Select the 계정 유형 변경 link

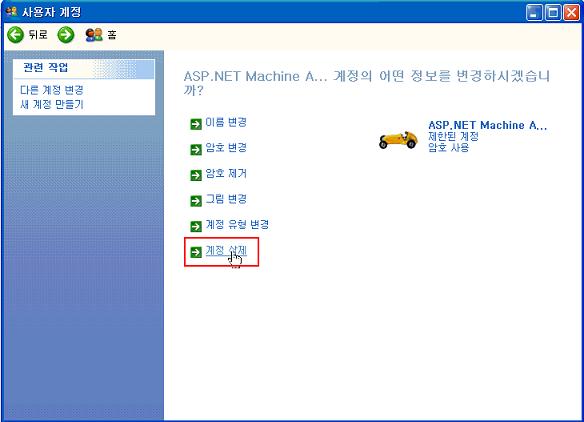click(237, 224)
